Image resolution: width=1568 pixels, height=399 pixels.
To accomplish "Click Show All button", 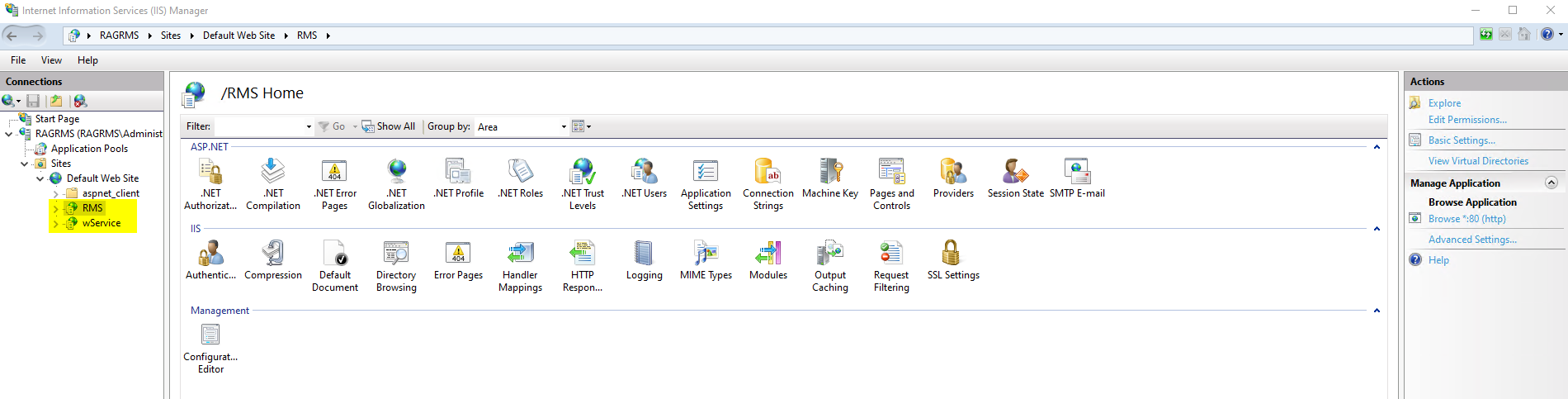I will tap(389, 126).
